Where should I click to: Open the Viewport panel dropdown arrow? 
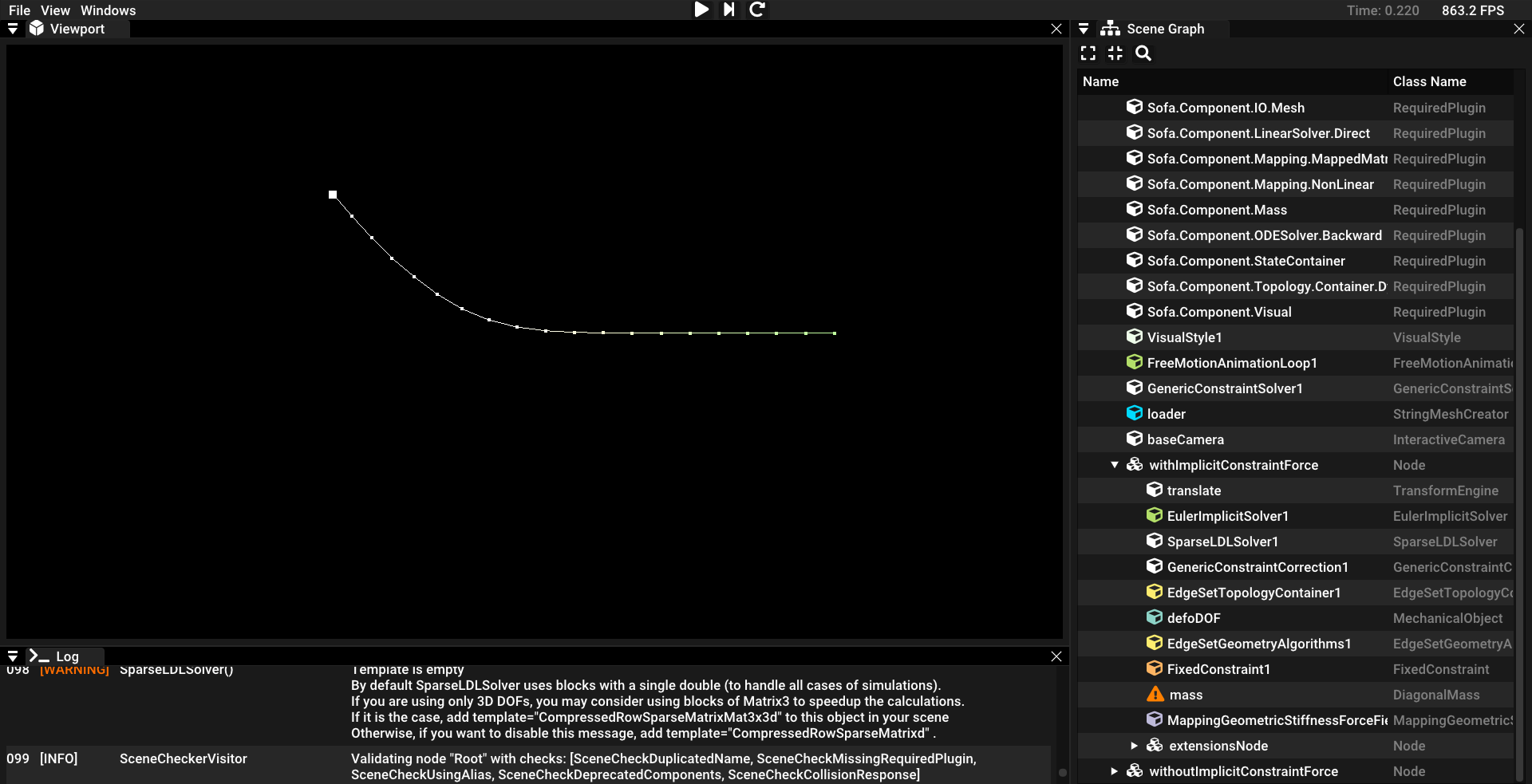tap(13, 29)
